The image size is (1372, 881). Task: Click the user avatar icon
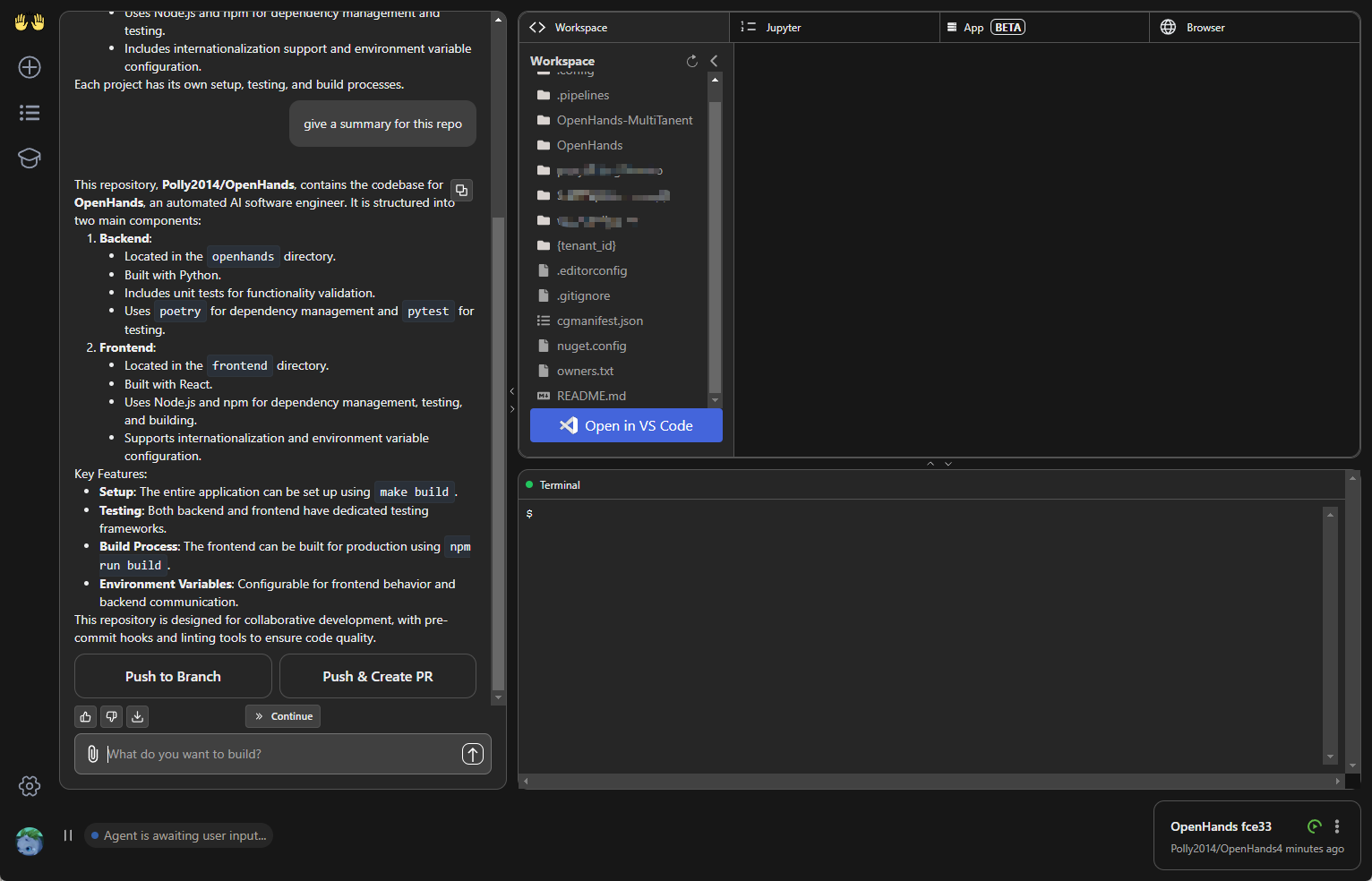pos(30,841)
